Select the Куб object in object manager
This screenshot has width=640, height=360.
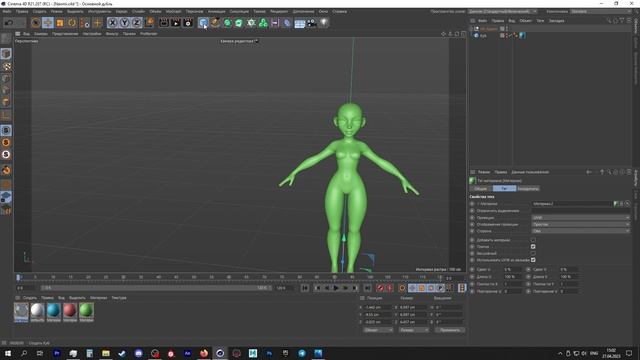(x=483, y=36)
